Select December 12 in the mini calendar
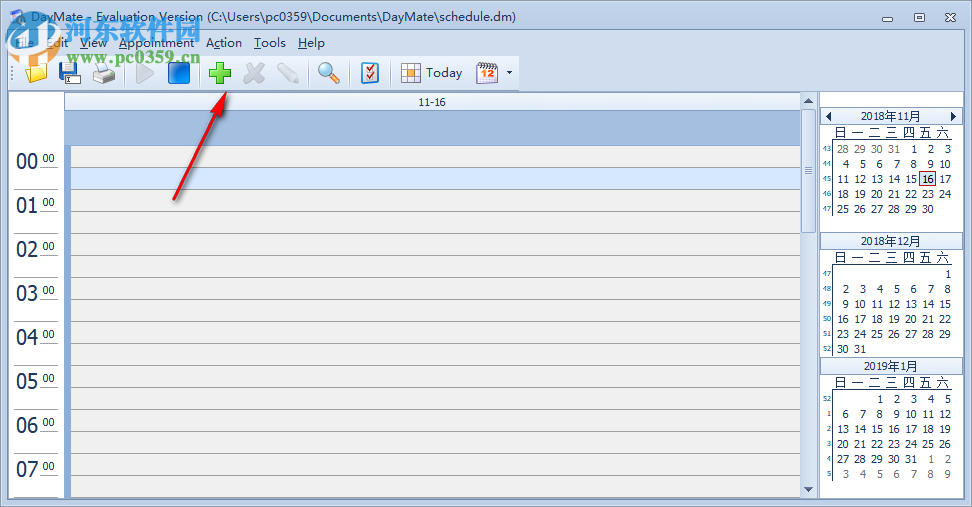This screenshot has height=507, width=972. click(x=894, y=304)
